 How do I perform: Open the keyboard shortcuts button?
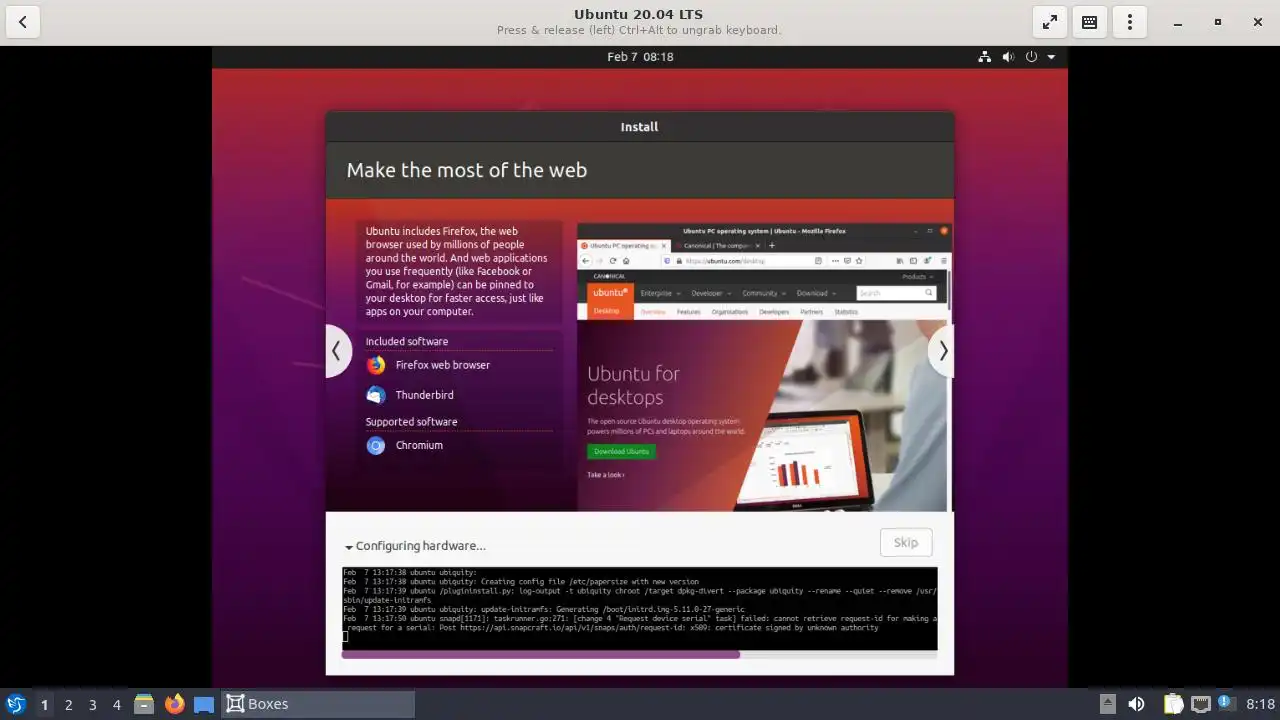pyautogui.click(x=1090, y=22)
